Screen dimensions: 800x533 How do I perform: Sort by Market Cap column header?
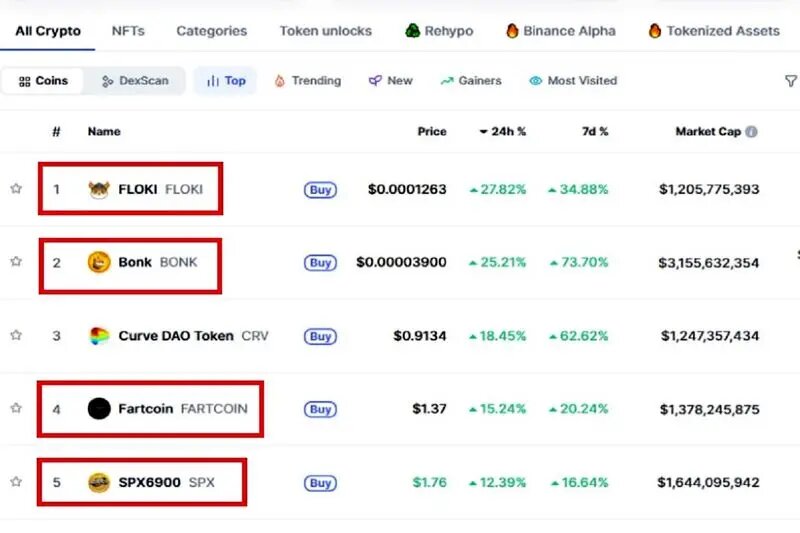point(708,131)
